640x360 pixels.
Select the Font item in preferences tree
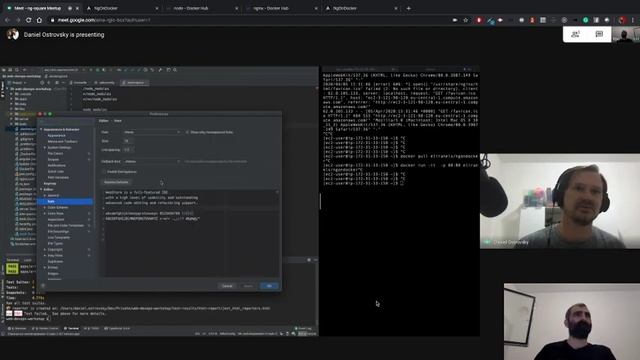click(65, 201)
